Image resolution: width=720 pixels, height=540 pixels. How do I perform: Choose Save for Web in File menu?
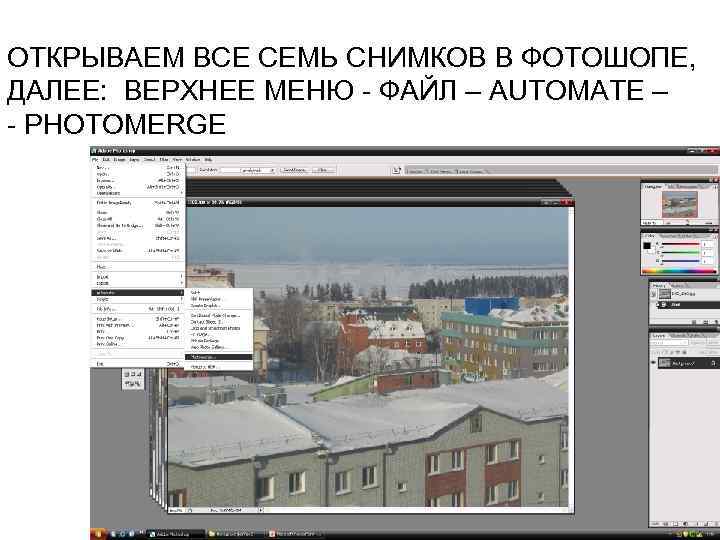coord(138,251)
